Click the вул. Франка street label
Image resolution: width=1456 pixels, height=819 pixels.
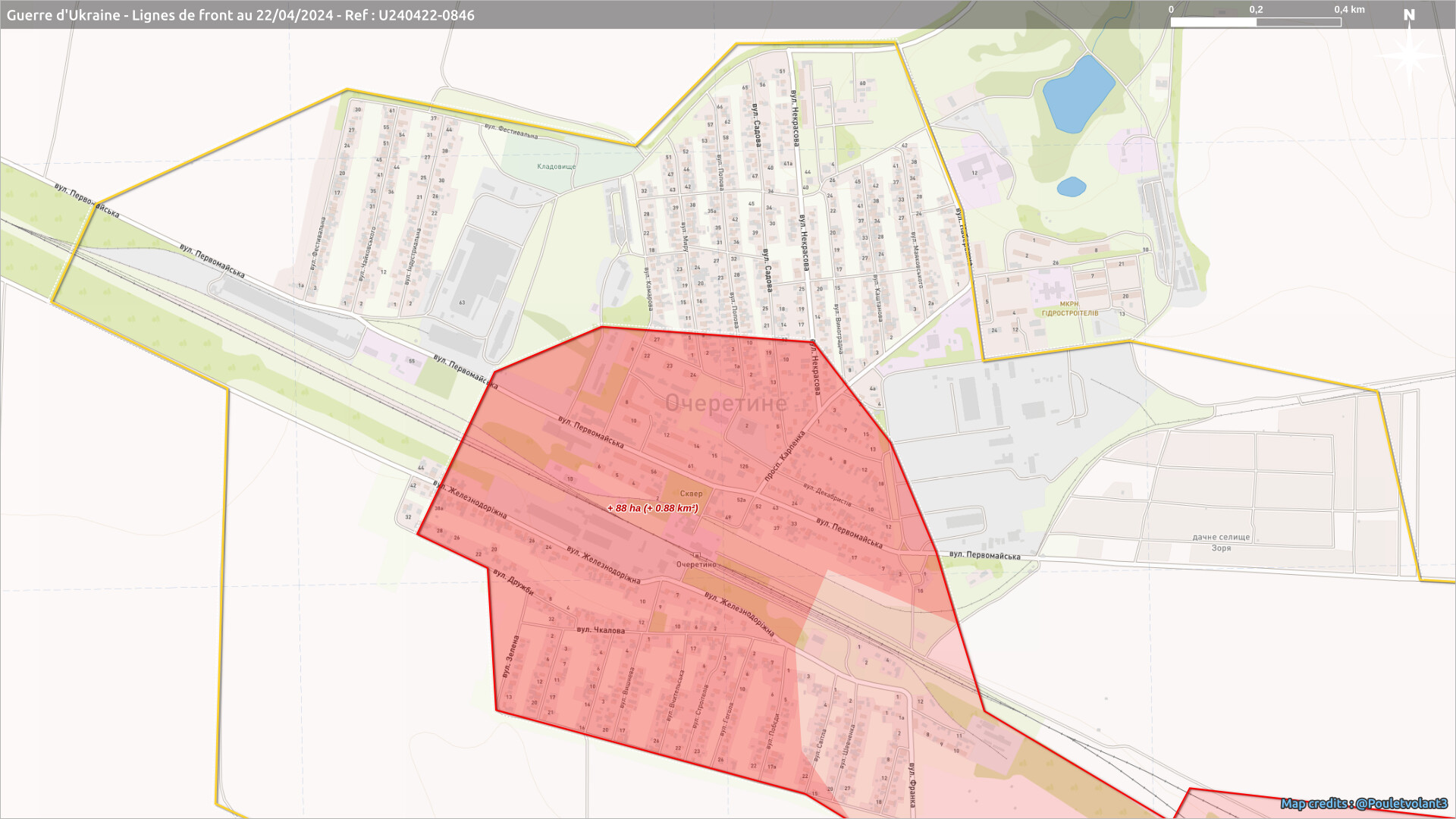(912, 785)
